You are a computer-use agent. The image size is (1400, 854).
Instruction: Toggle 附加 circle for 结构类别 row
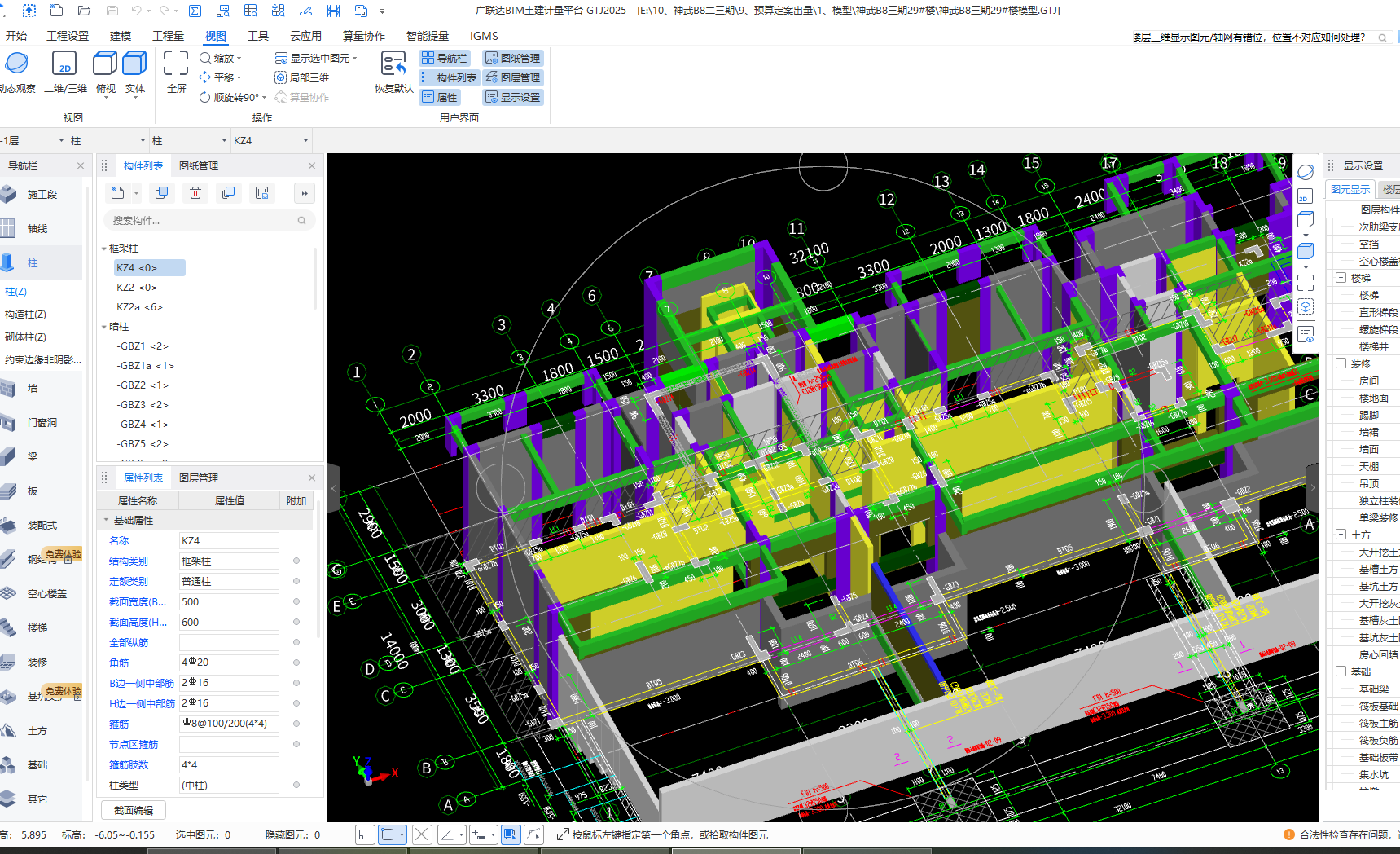296,561
